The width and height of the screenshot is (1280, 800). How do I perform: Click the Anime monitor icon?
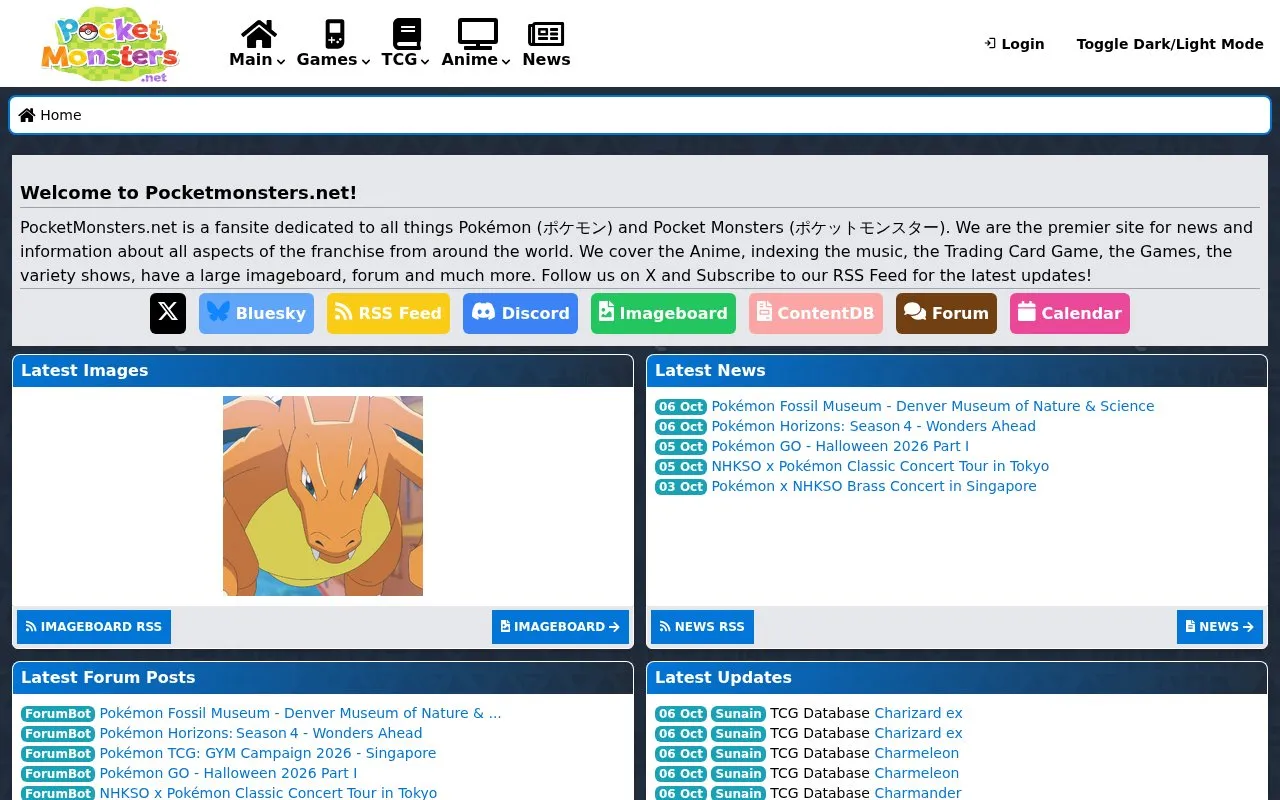[x=477, y=34]
